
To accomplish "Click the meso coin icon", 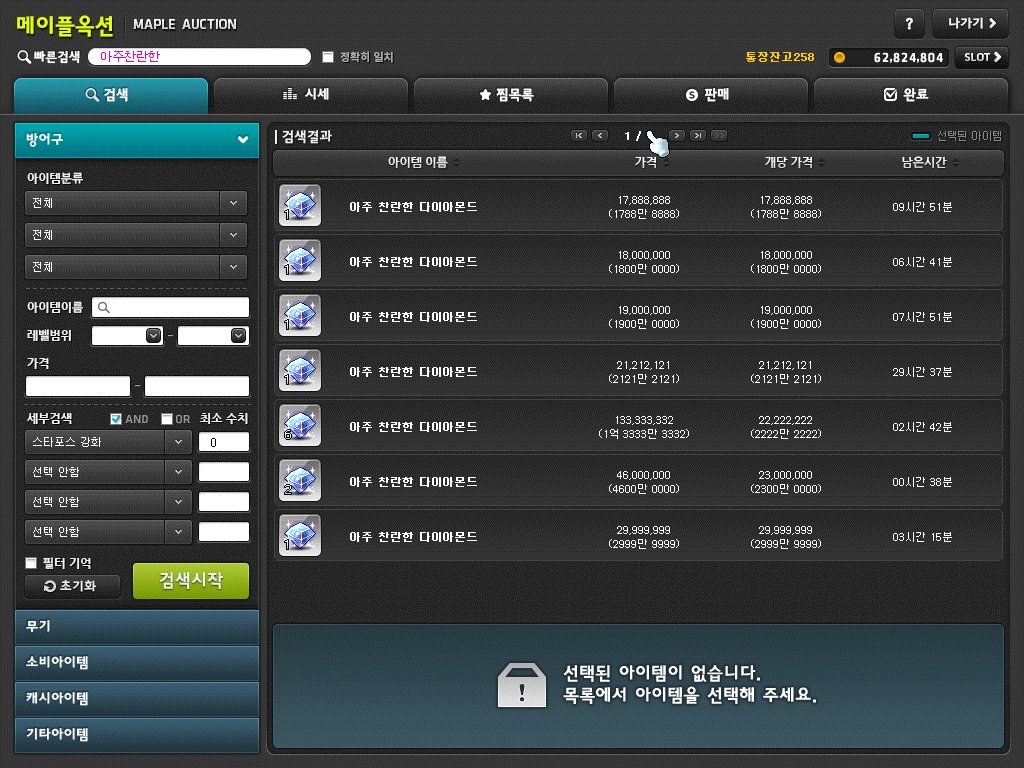I will click(839, 57).
